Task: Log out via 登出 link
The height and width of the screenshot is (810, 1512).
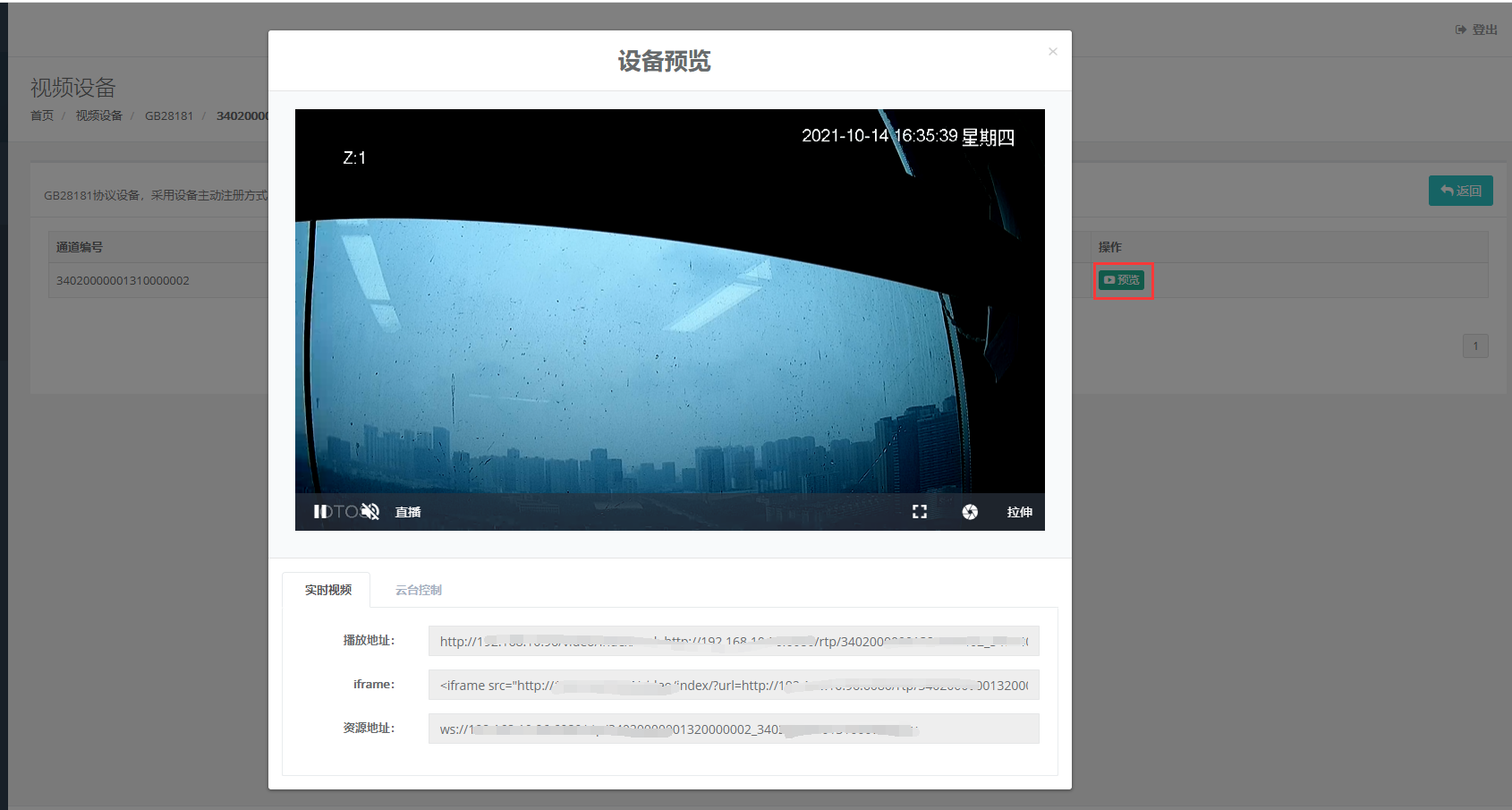Action: tap(1477, 30)
